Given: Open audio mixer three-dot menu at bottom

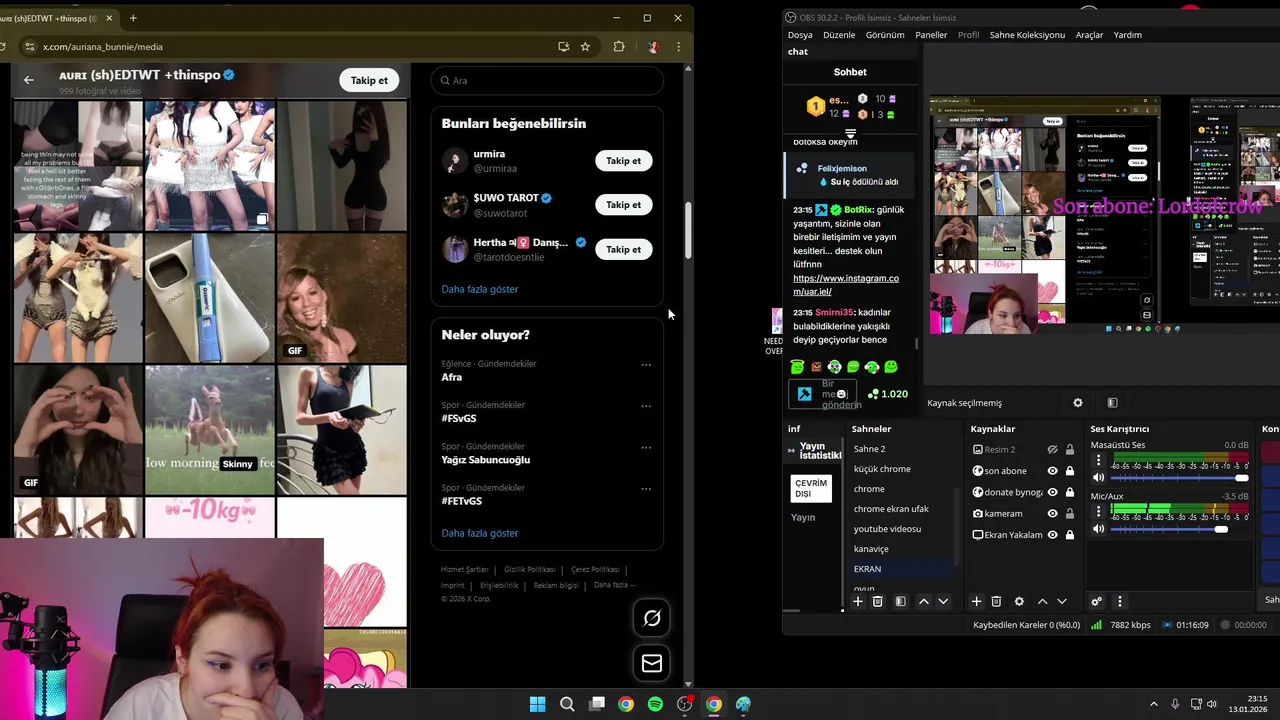Looking at the screenshot, I should click(x=1119, y=601).
